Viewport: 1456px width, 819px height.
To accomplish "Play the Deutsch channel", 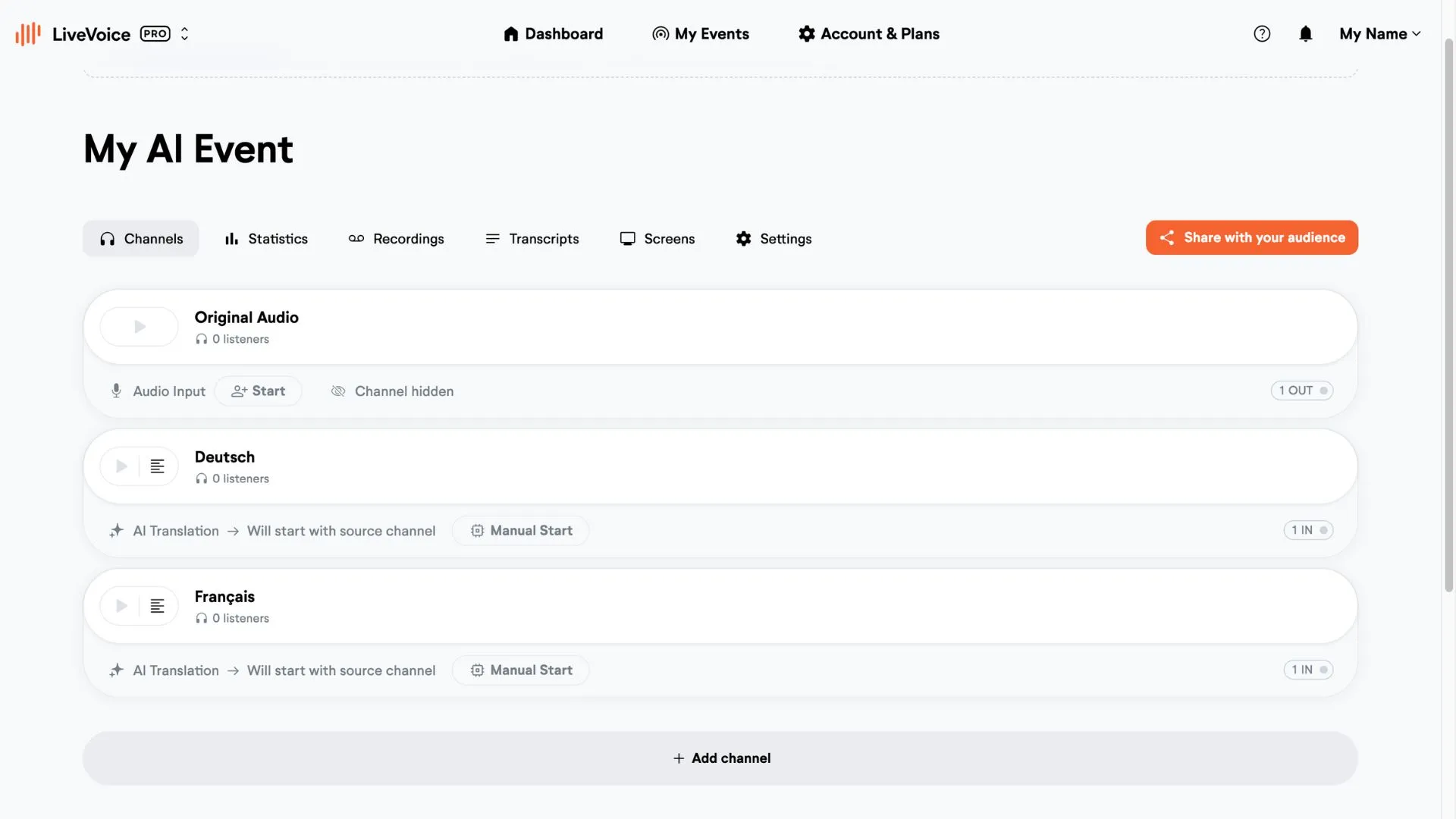I will click(121, 466).
